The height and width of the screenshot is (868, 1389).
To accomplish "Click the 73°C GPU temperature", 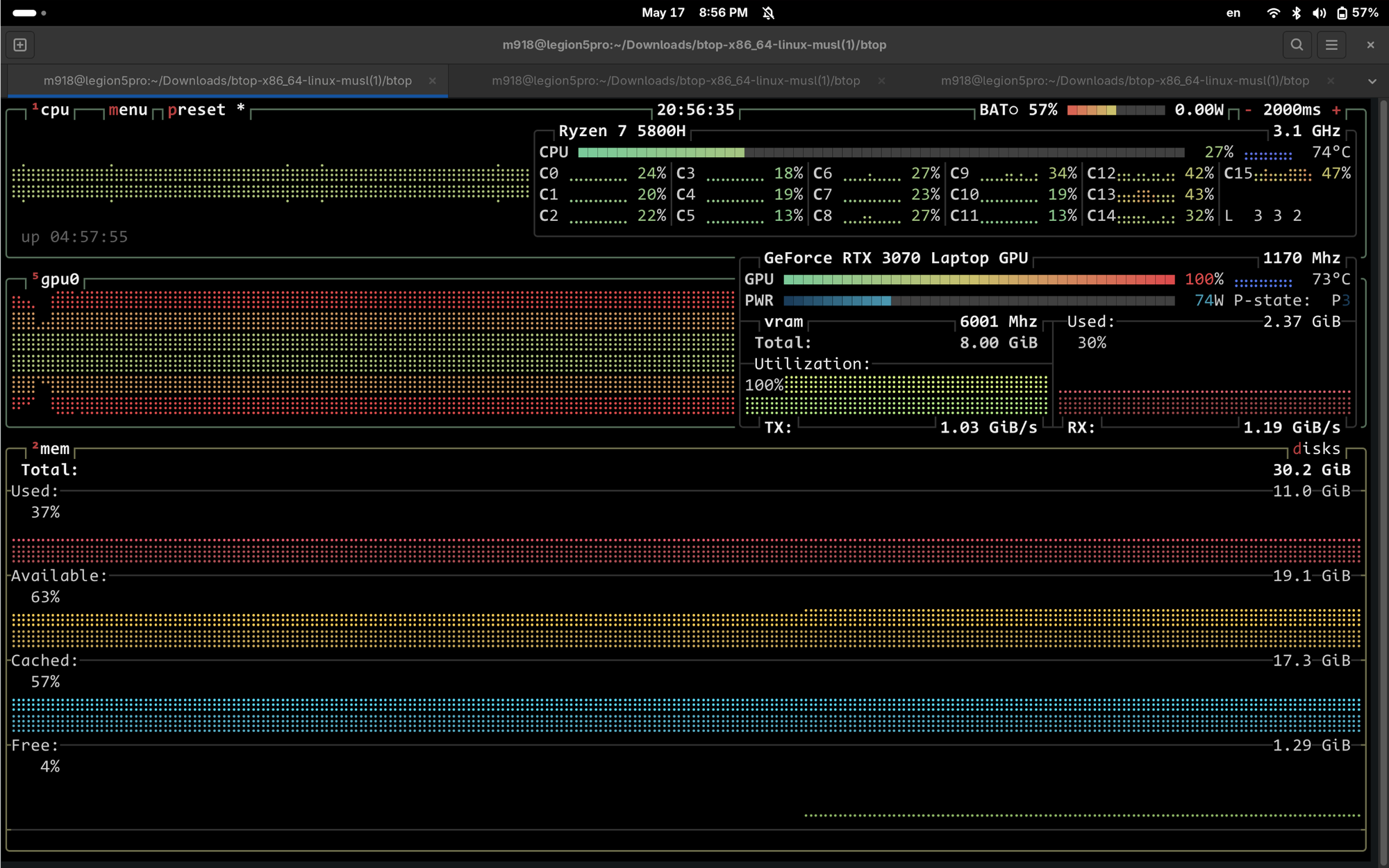I will [x=1331, y=279].
